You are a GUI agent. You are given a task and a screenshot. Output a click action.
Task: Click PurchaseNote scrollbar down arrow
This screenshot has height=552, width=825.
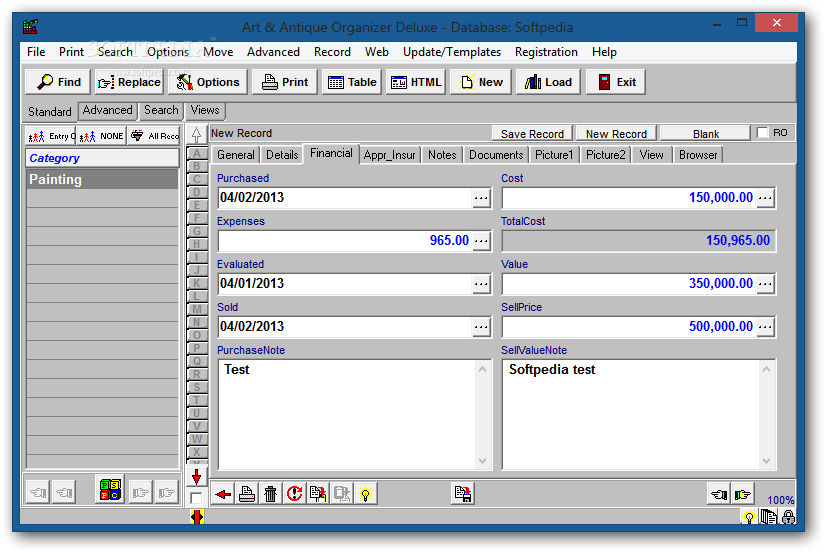(x=482, y=461)
